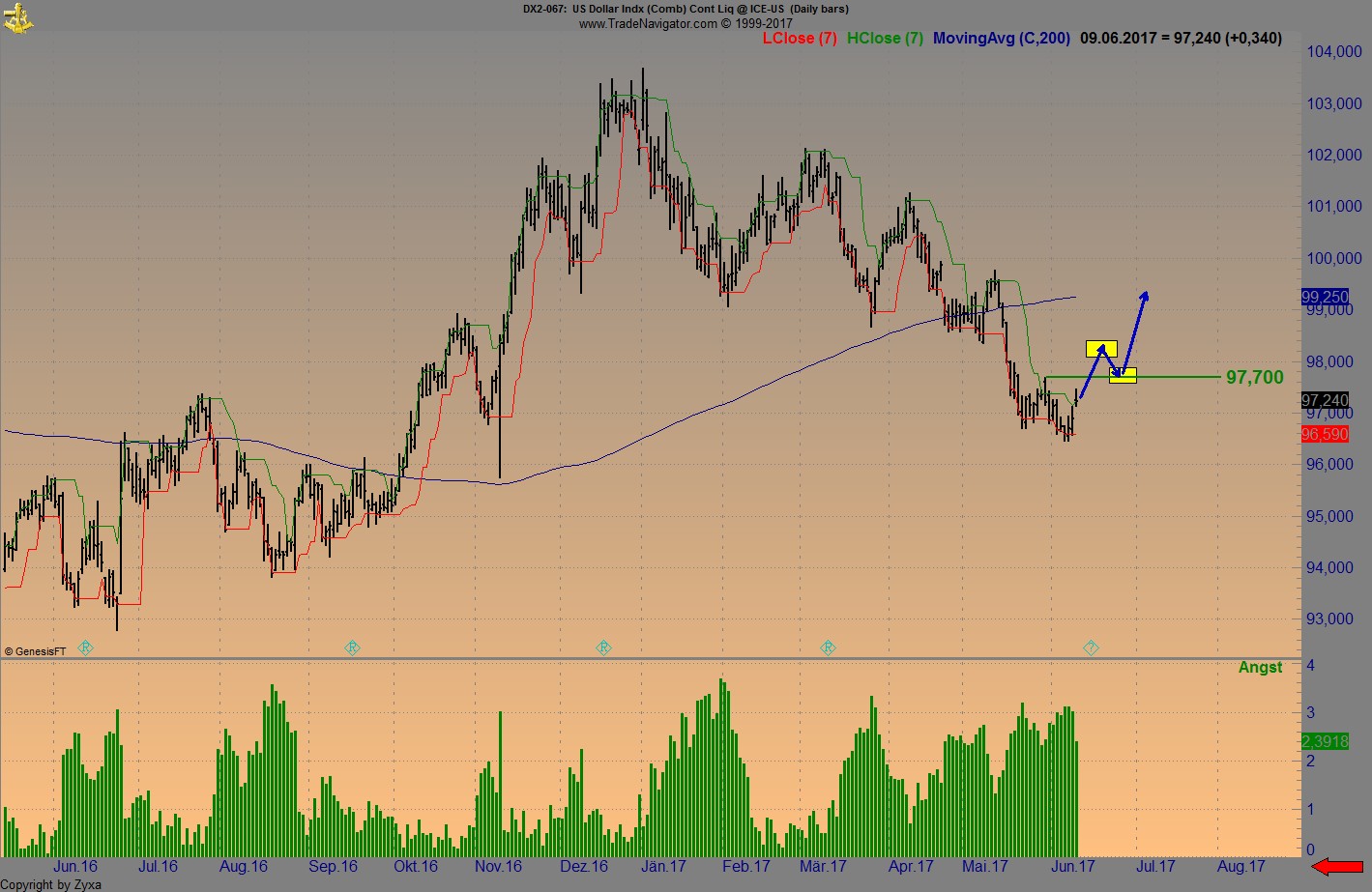Toggle the HClose (7) indicator
The image size is (1372, 892).
[884, 38]
